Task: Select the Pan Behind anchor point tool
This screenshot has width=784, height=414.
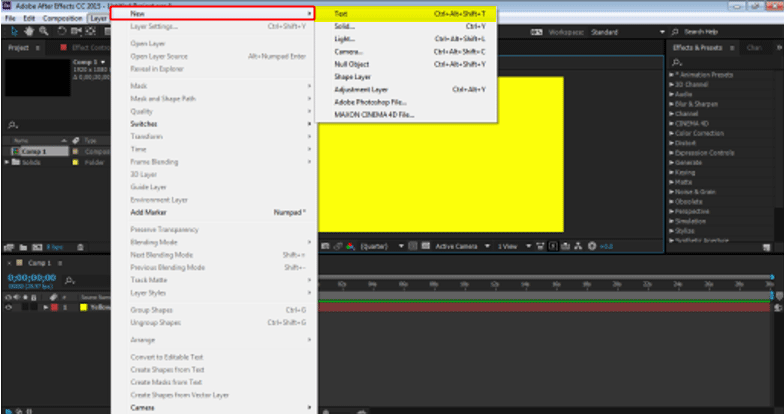Action: click(x=90, y=32)
